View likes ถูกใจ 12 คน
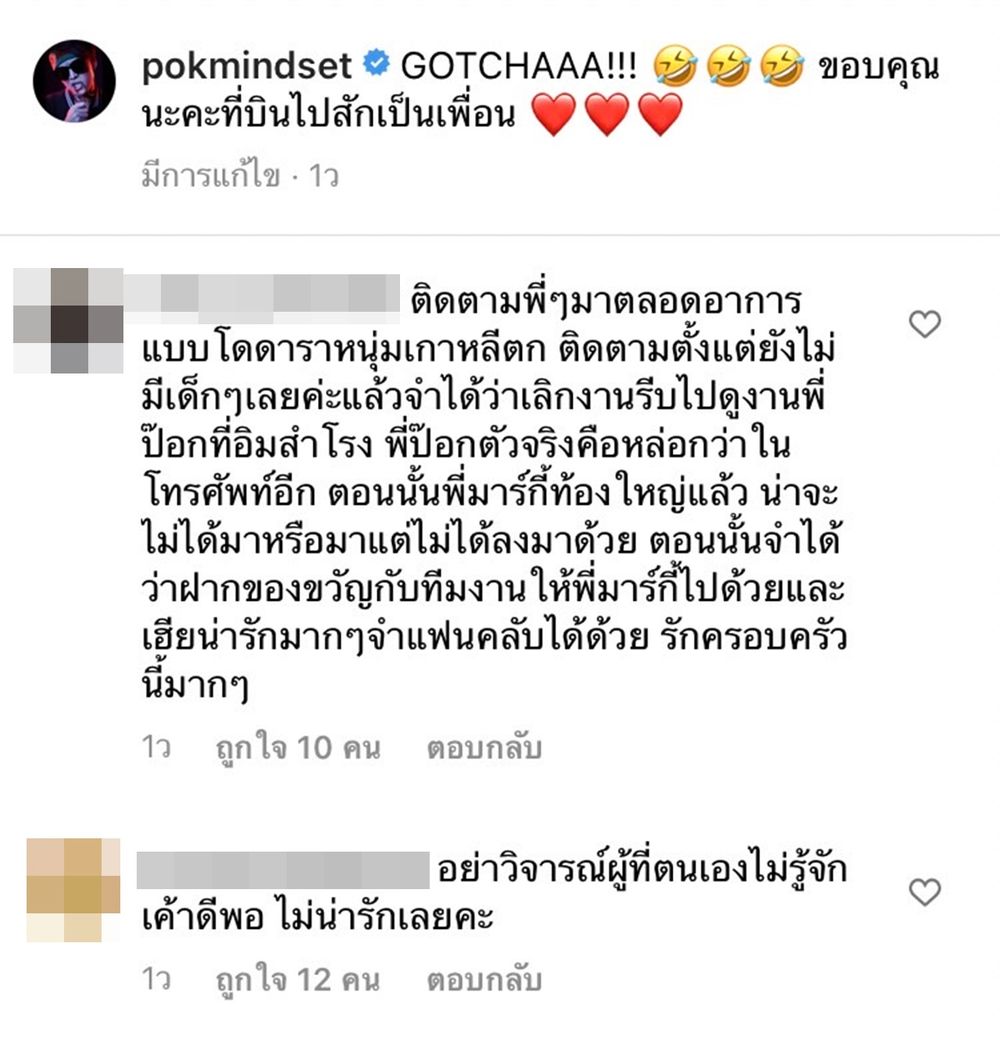The image size is (1000, 1047). click(298, 980)
